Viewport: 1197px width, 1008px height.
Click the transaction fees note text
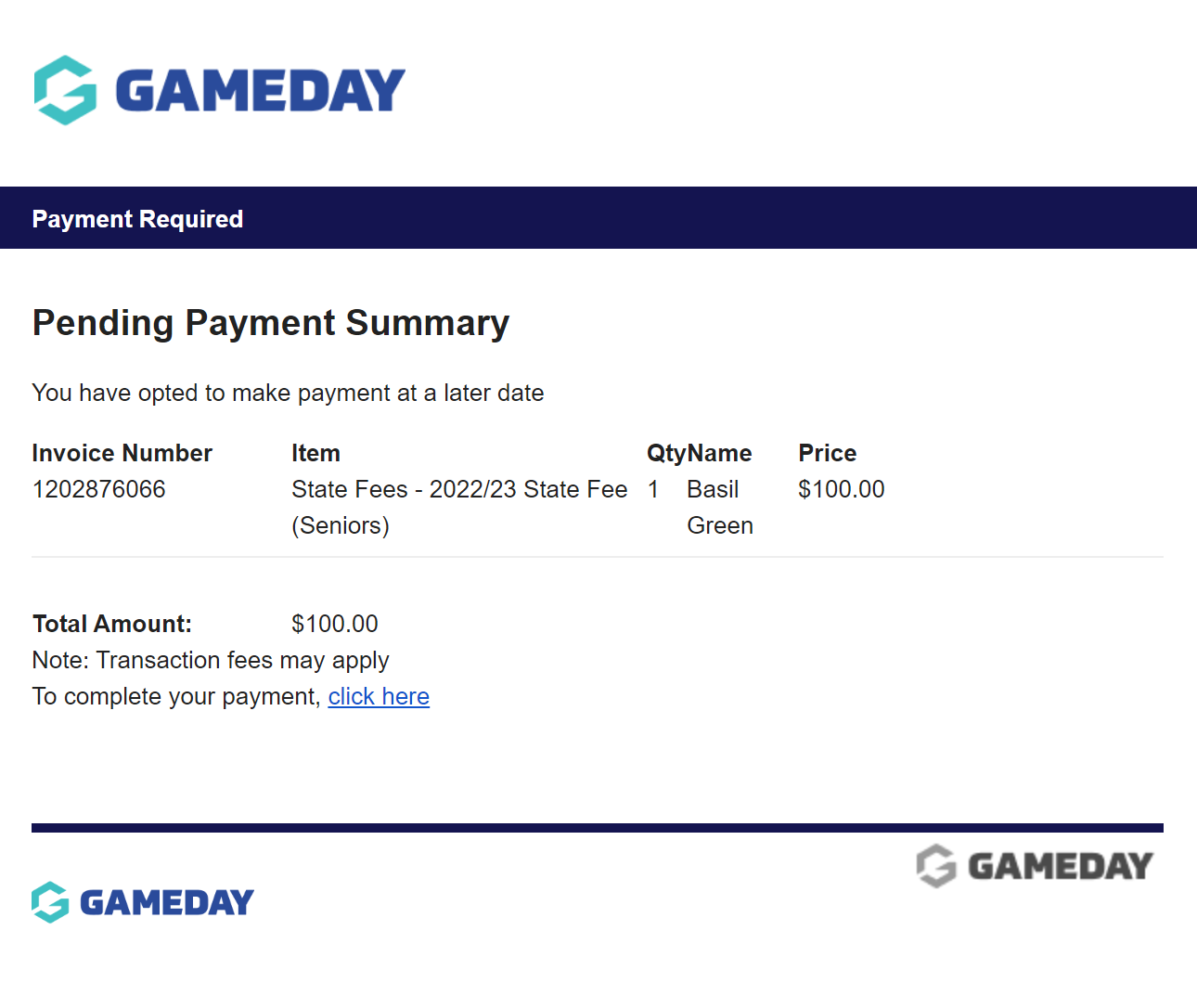pyautogui.click(x=211, y=660)
